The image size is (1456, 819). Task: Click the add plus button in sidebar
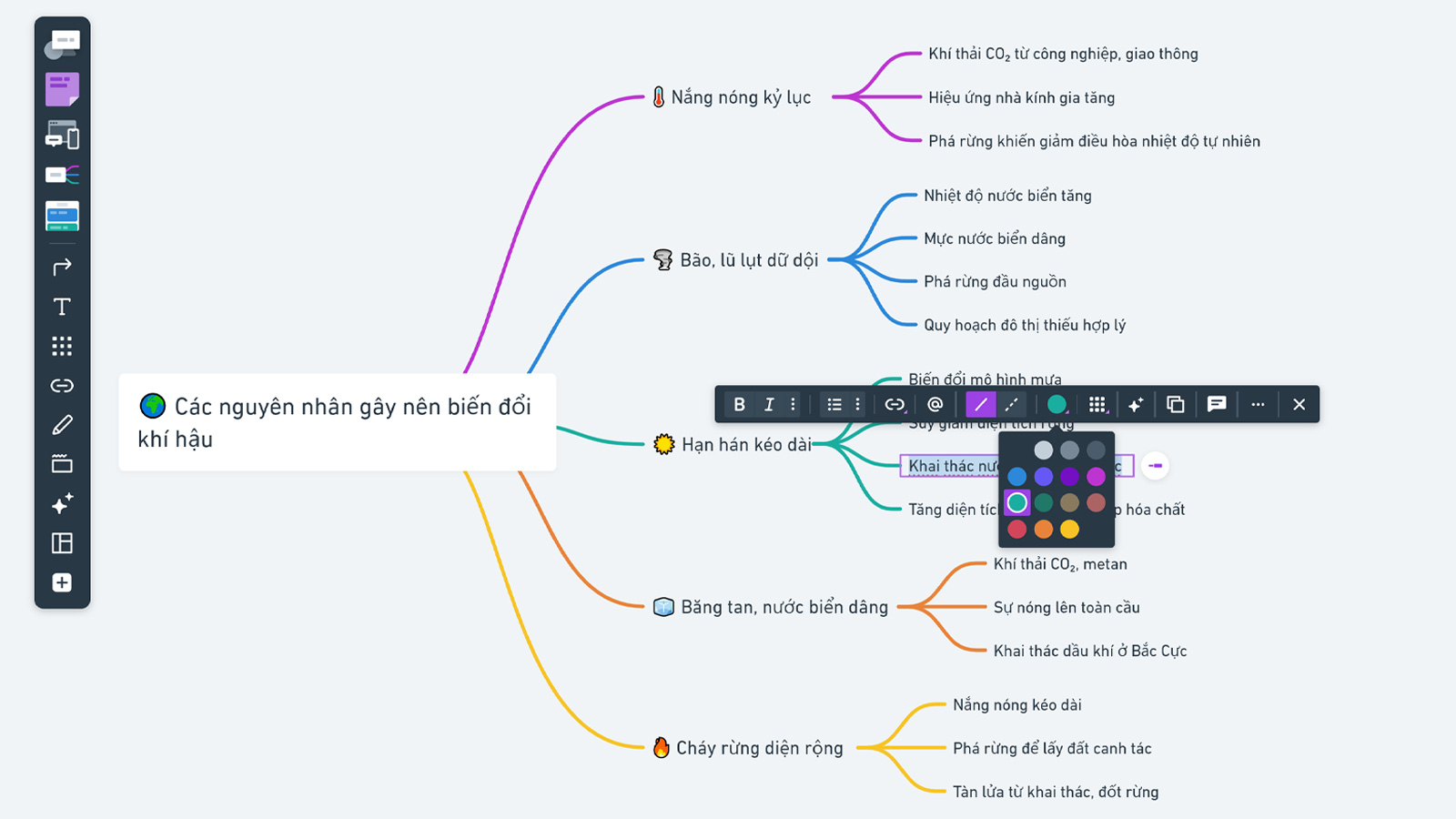coord(62,582)
